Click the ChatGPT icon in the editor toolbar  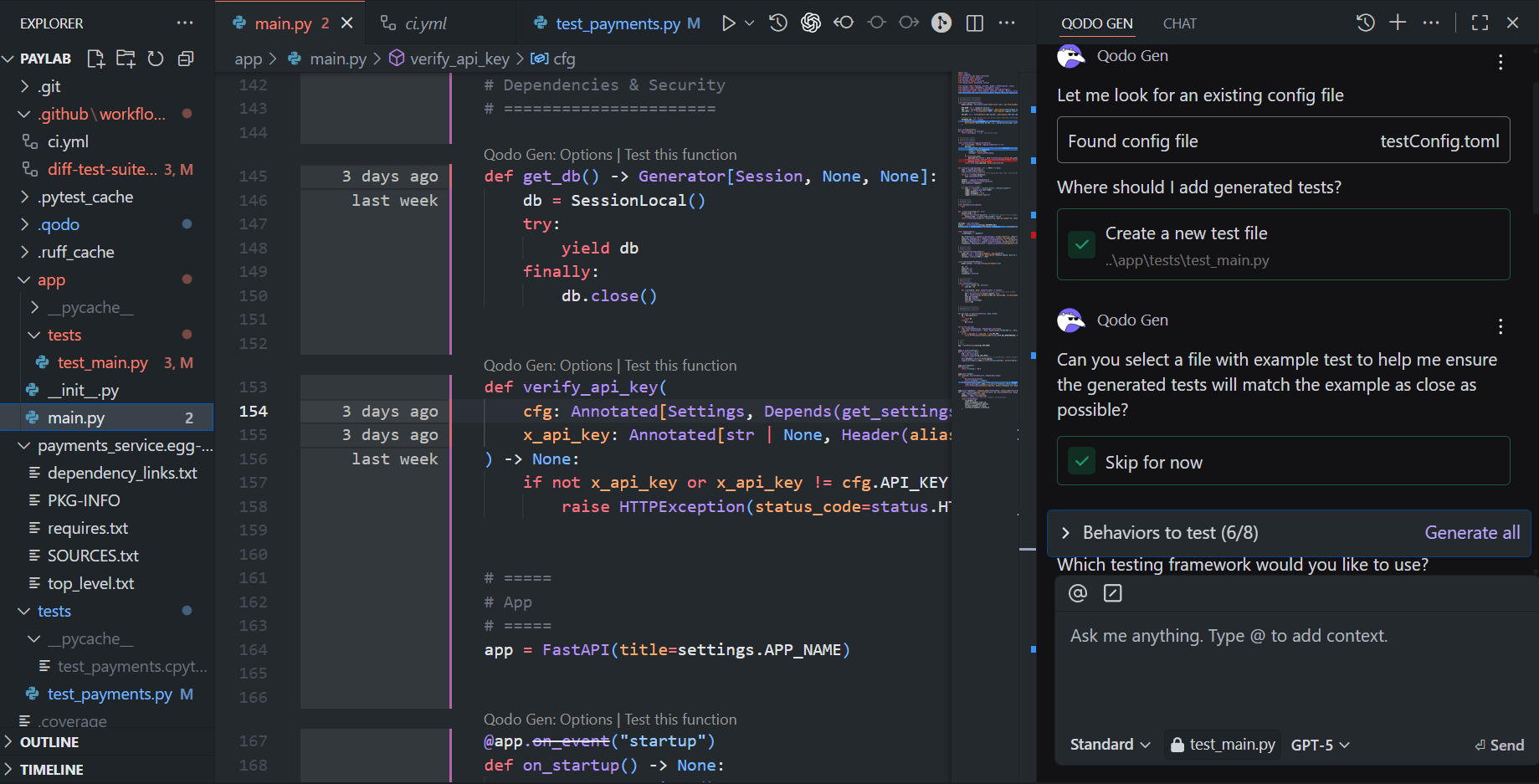point(810,23)
